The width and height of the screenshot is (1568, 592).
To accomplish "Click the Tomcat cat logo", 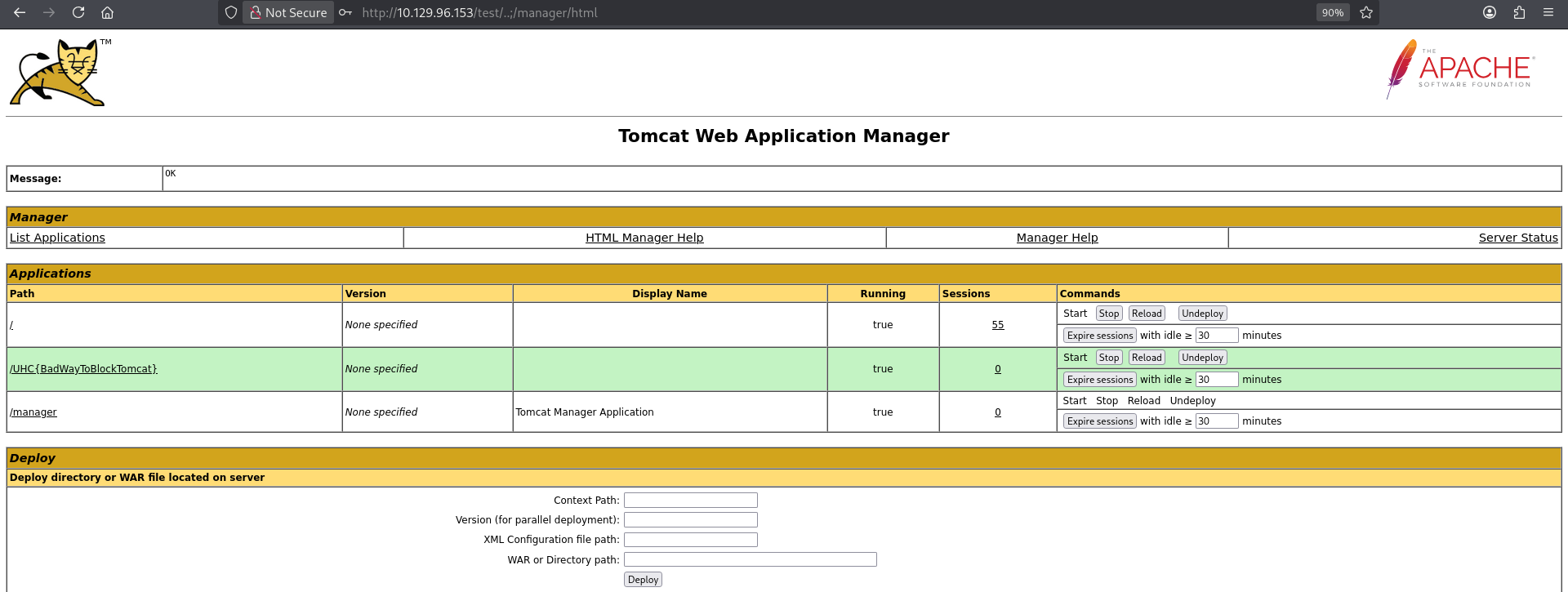I will coord(60,72).
